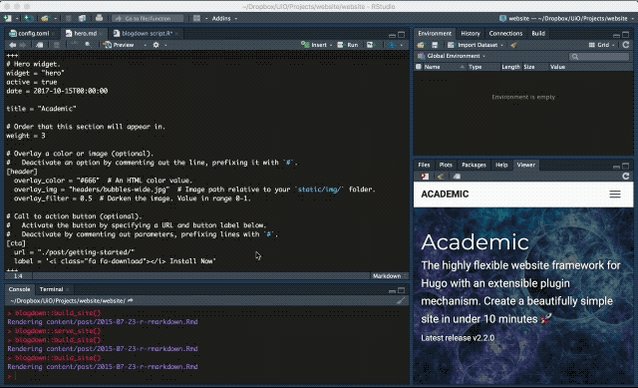Viewport: 638px width, 388px height.
Task: Switch to the History tab
Action: 470,33
